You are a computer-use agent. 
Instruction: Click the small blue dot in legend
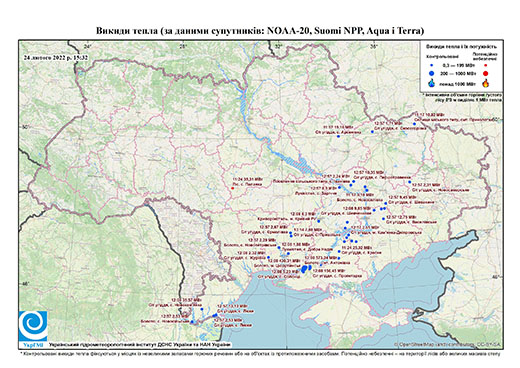[x=432, y=65]
